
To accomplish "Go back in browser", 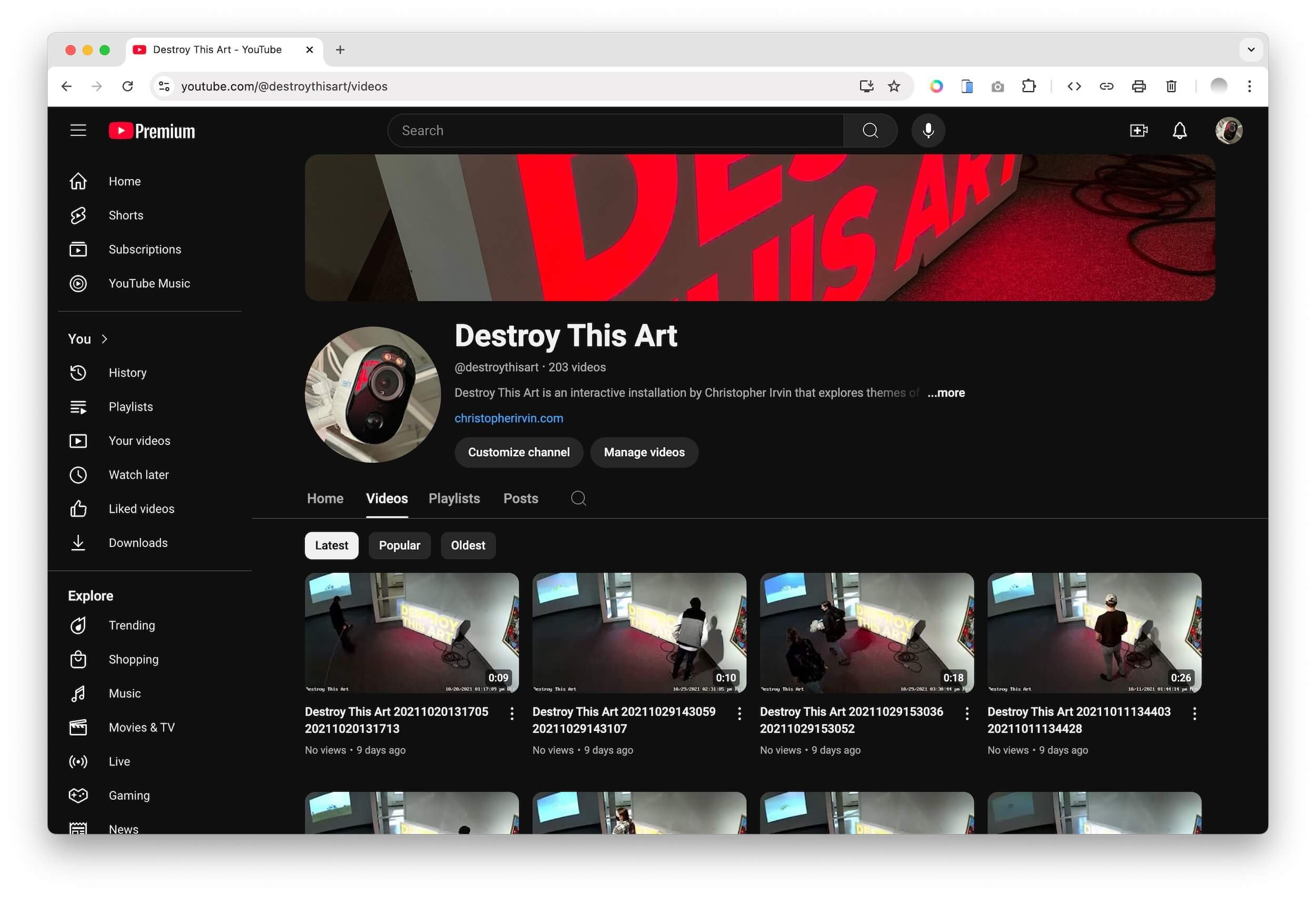I will (x=66, y=86).
